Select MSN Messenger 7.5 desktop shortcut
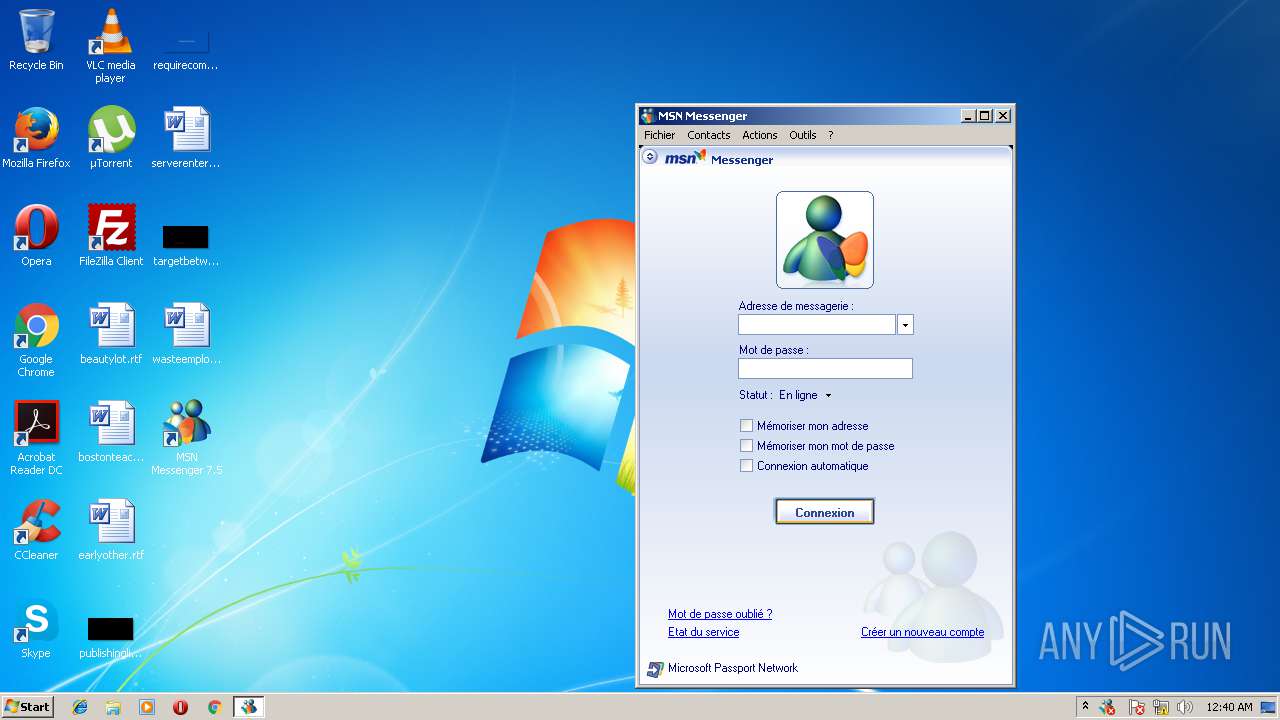The width and height of the screenshot is (1280, 720). [186, 438]
